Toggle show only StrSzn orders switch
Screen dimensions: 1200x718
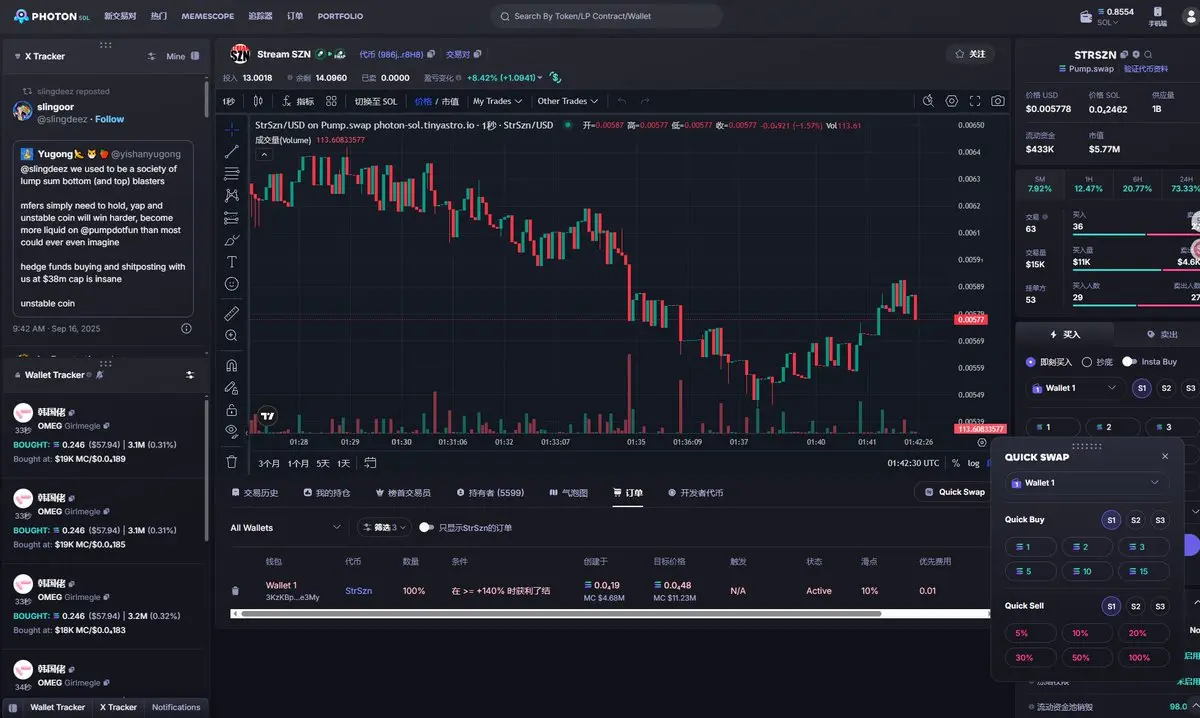tap(427, 527)
